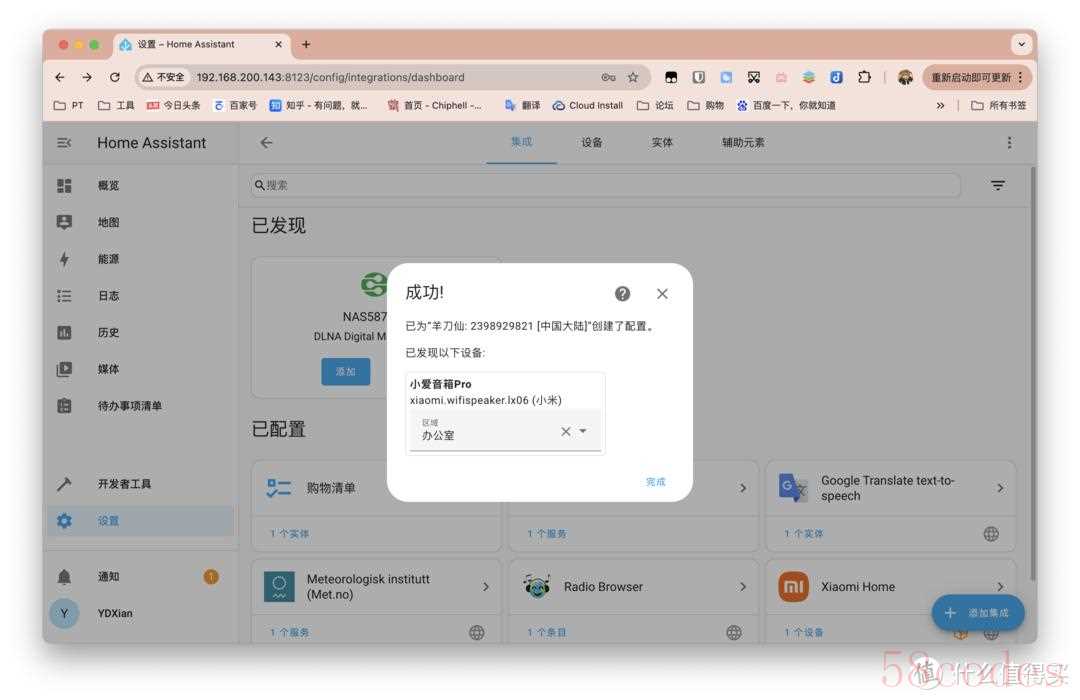Switch to the 设备 tab

point(592,142)
